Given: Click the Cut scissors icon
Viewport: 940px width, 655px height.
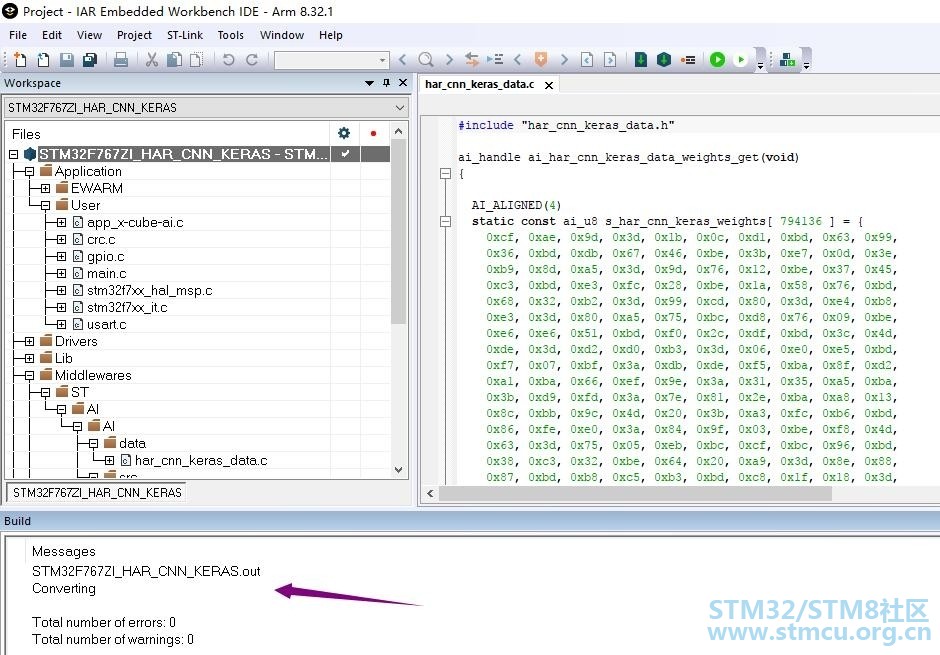Looking at the screenshot, I should tap(152, 59).
